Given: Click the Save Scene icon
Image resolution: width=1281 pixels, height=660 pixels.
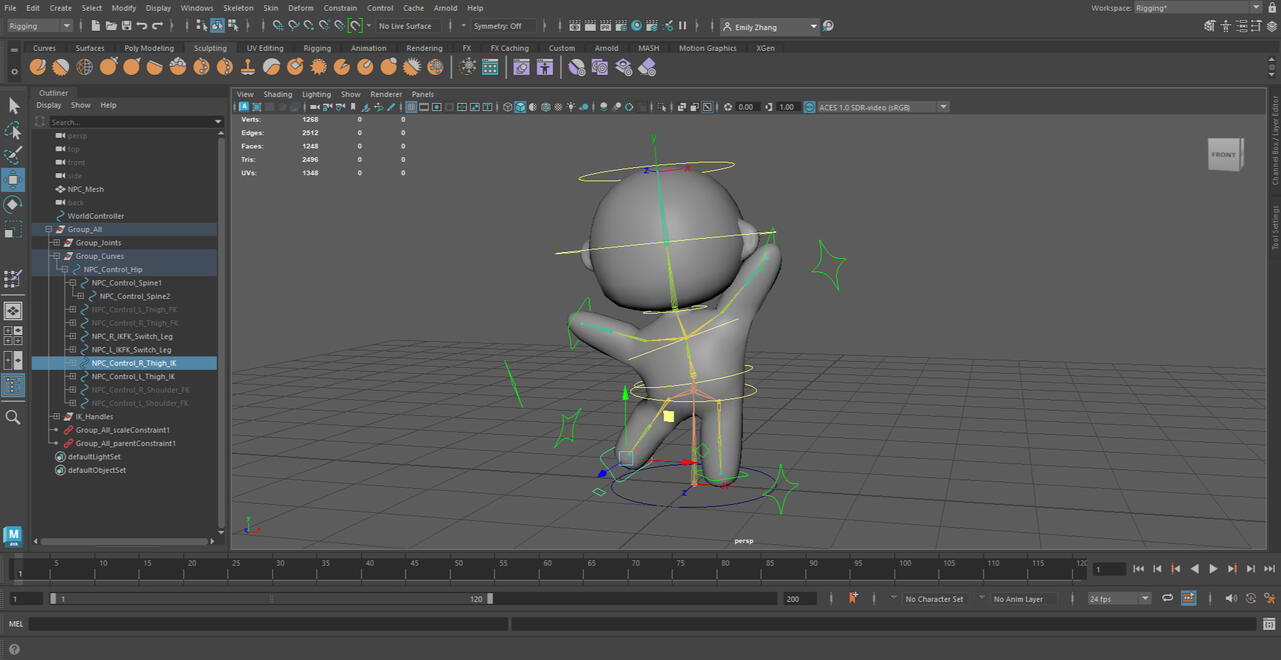Looking at the screenshot, I should click(125, 26).
